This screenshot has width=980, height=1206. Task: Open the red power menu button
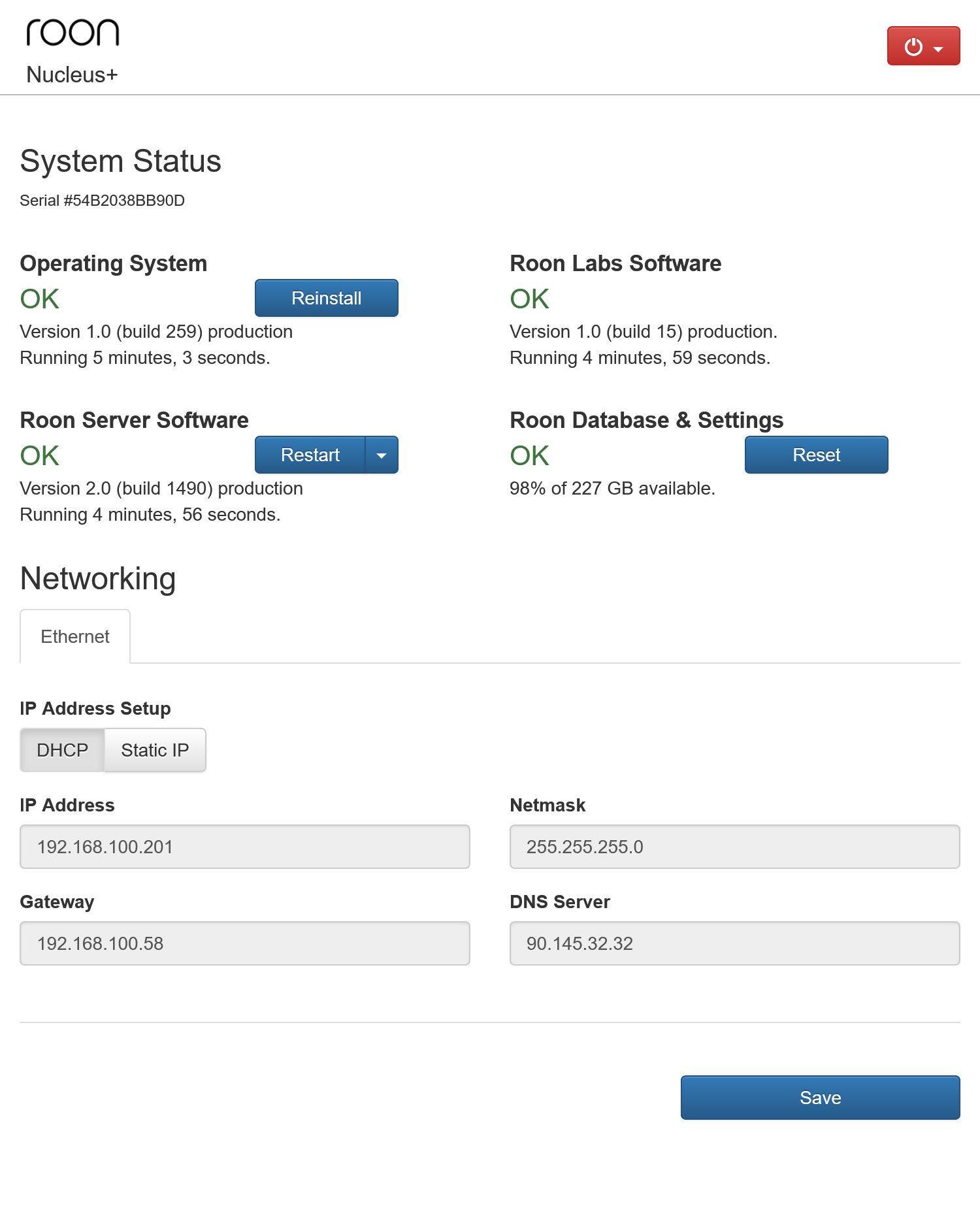point(923,46)
